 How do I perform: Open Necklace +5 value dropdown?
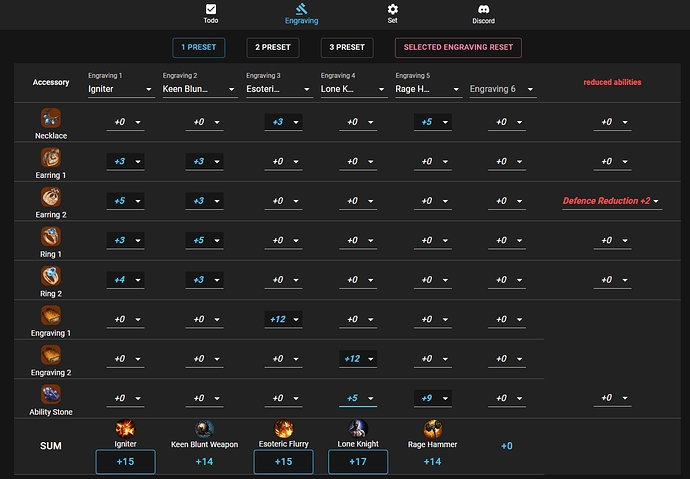click(x=432, y=122)
